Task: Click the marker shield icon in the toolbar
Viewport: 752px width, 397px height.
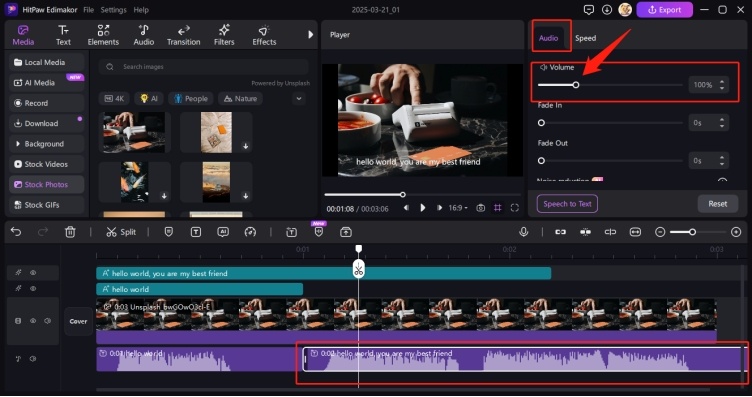Action: click(168, 232)
